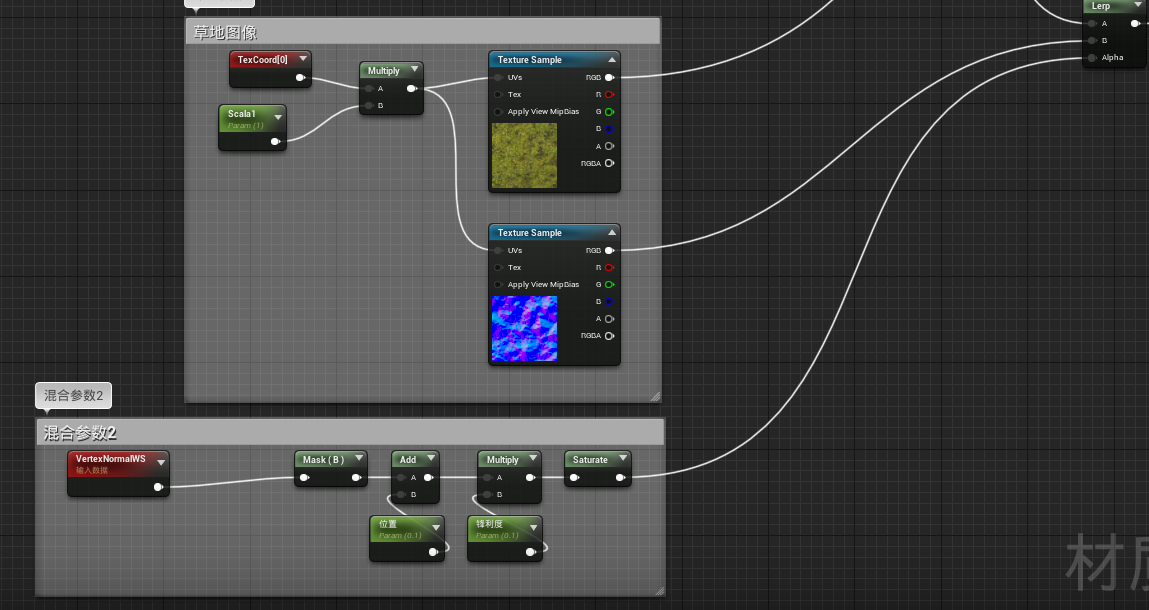Expand Saturate node dropdown arrow

coord(622,458)
